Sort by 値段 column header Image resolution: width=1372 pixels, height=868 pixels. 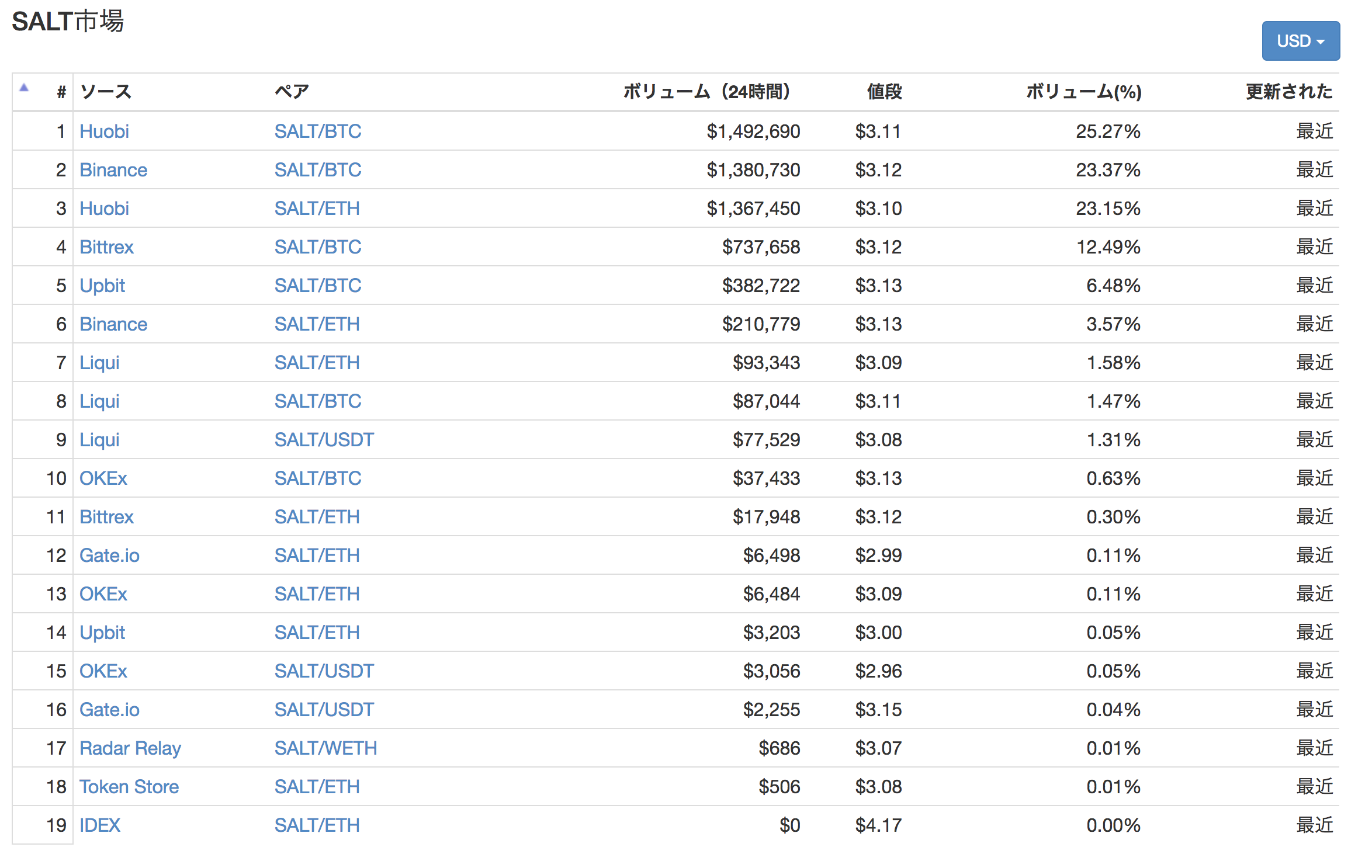pyautogui.click(x=884, y=92)
